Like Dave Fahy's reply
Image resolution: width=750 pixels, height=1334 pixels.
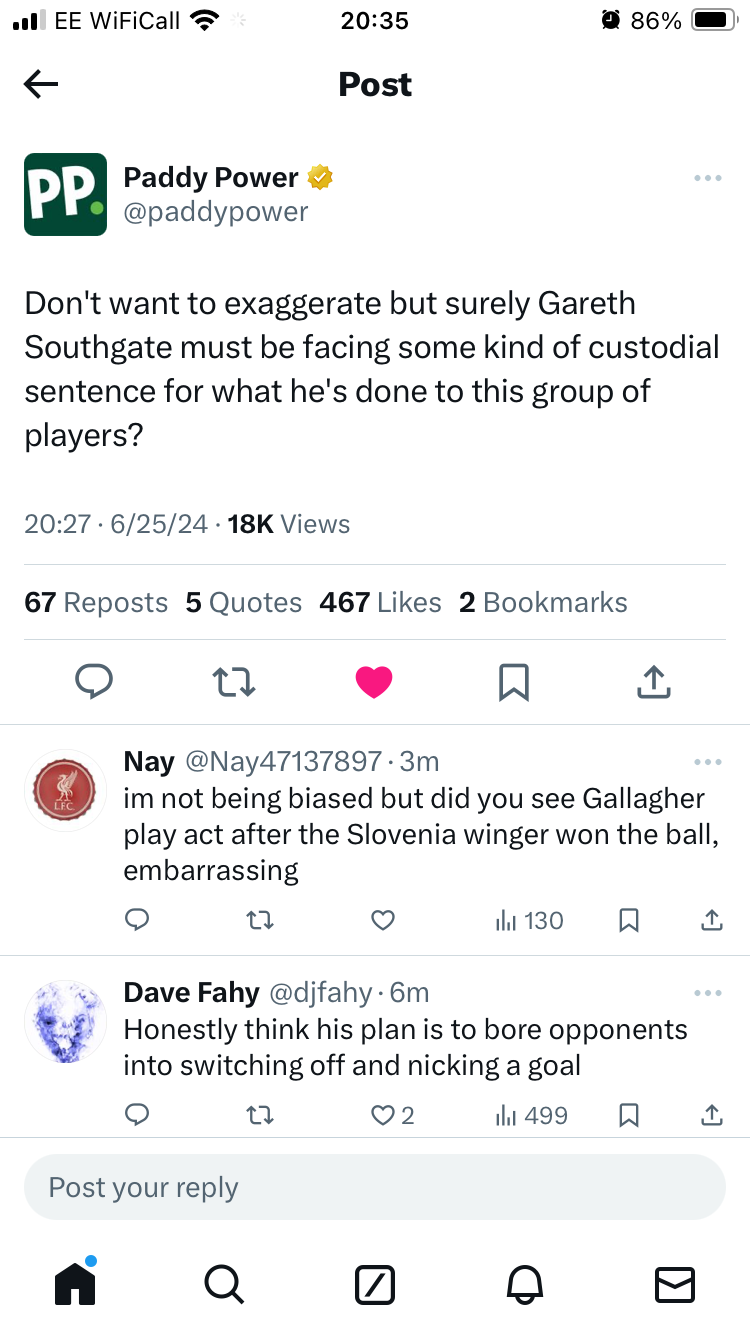(x=383, y=1114)
